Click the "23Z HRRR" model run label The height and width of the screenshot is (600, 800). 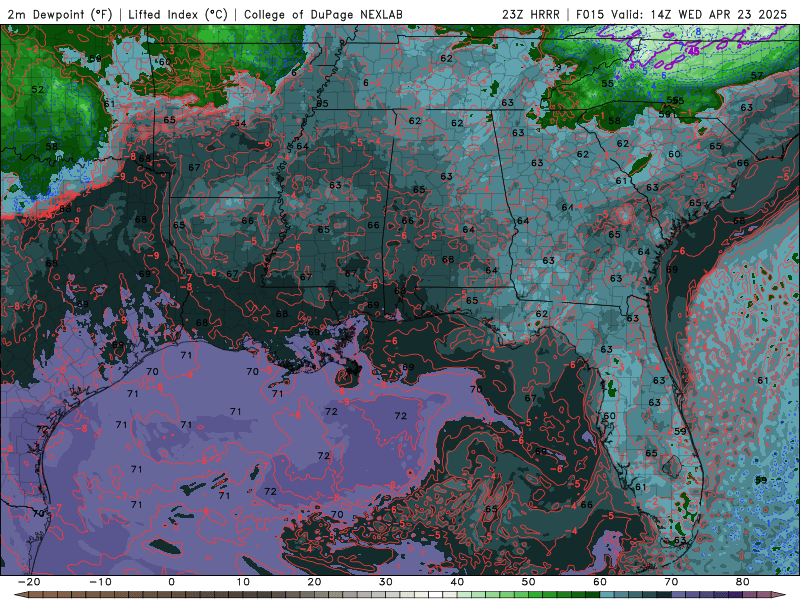pyautogui.click(x=531, y=15)
